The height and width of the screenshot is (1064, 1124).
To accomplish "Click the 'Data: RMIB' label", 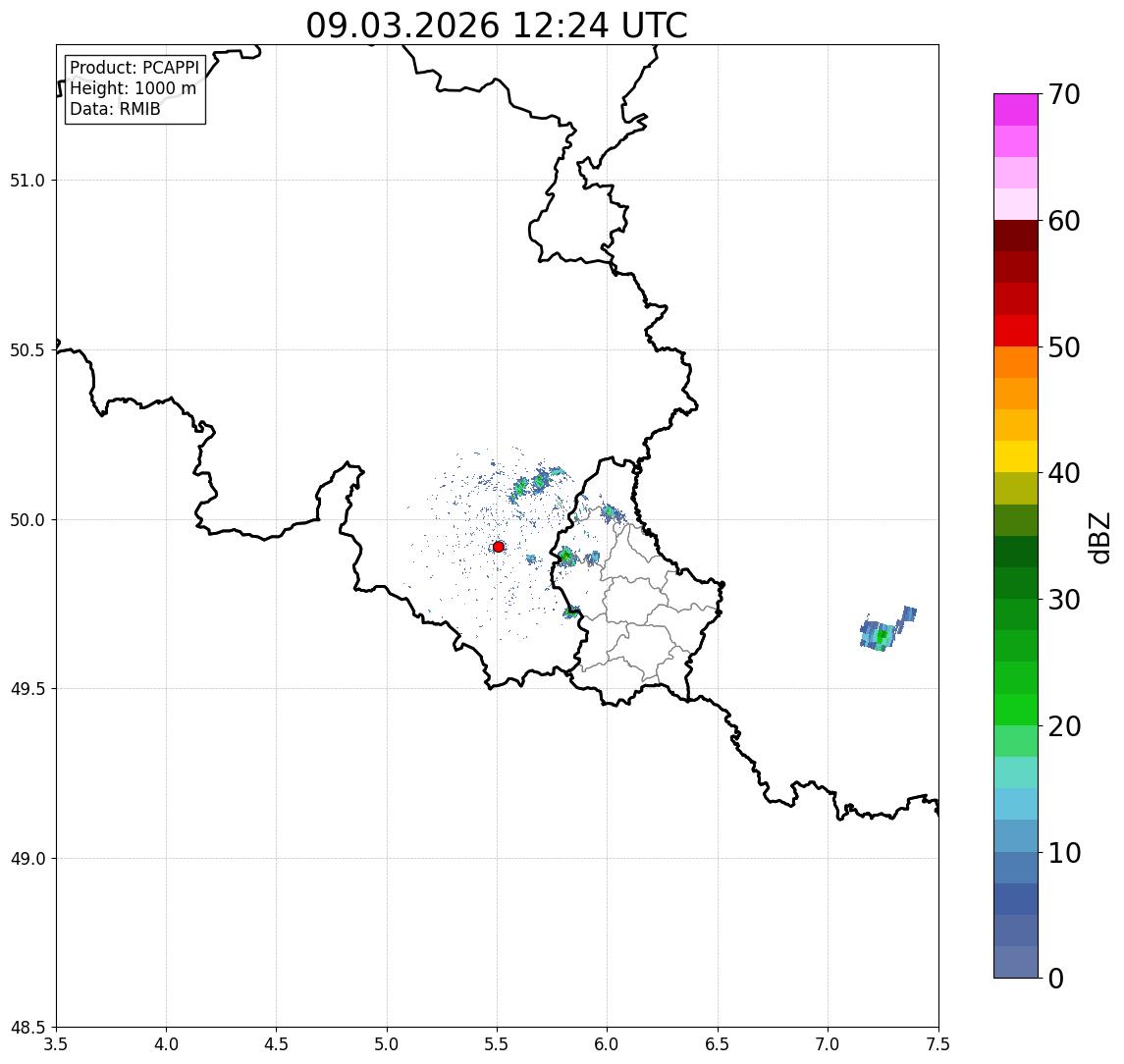I will coord(115,109).
